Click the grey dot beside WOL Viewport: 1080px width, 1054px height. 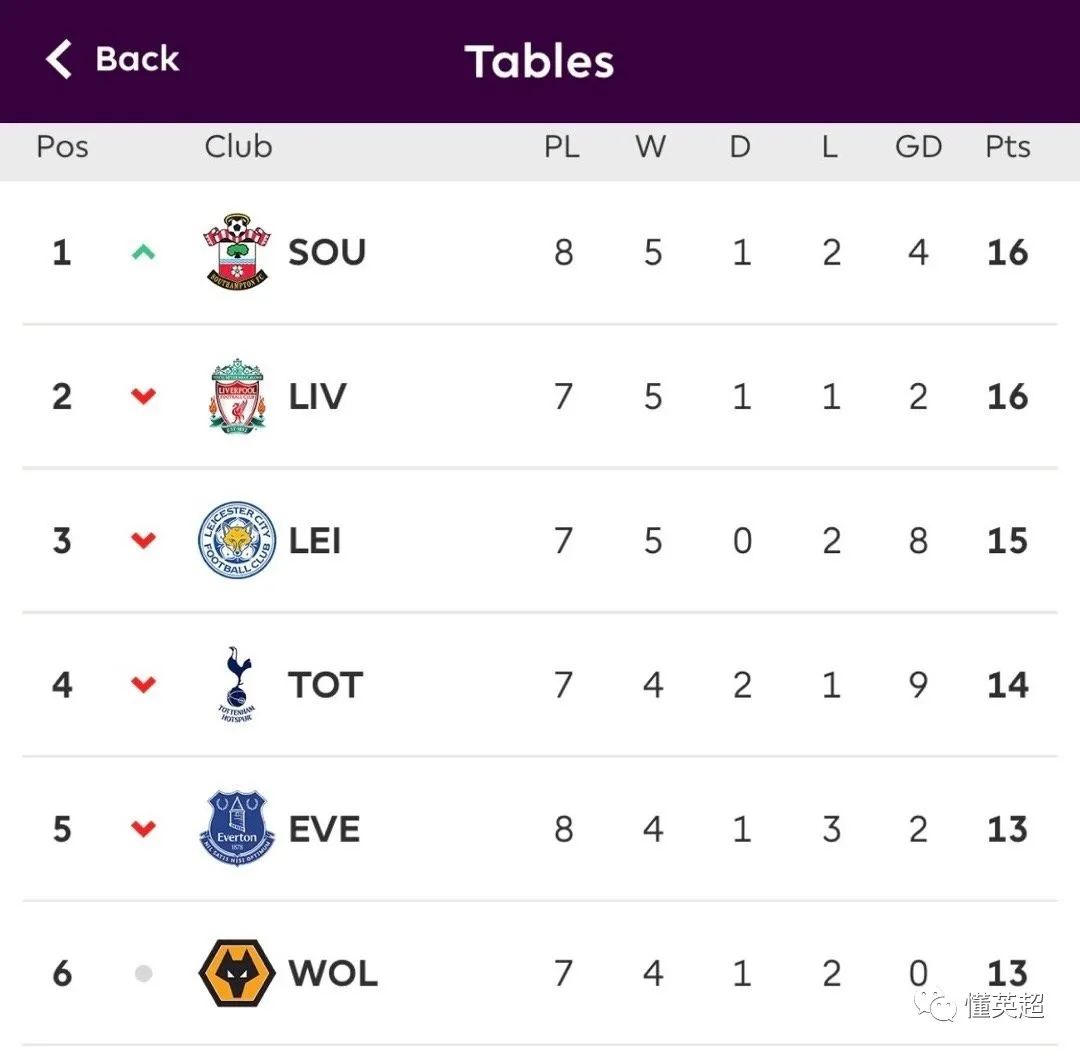click(143, 973)
